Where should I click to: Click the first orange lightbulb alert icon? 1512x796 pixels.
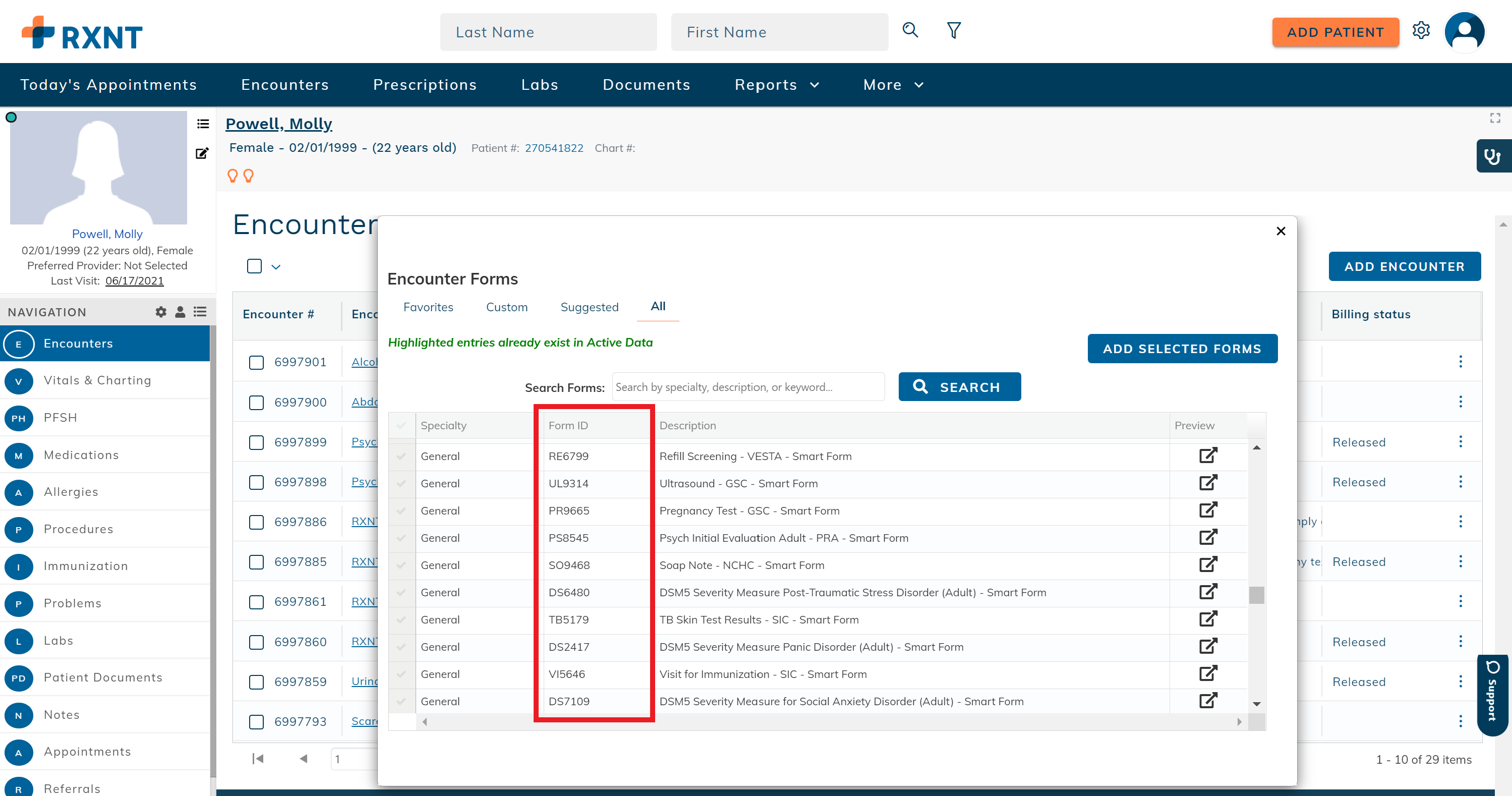(233, 175)
